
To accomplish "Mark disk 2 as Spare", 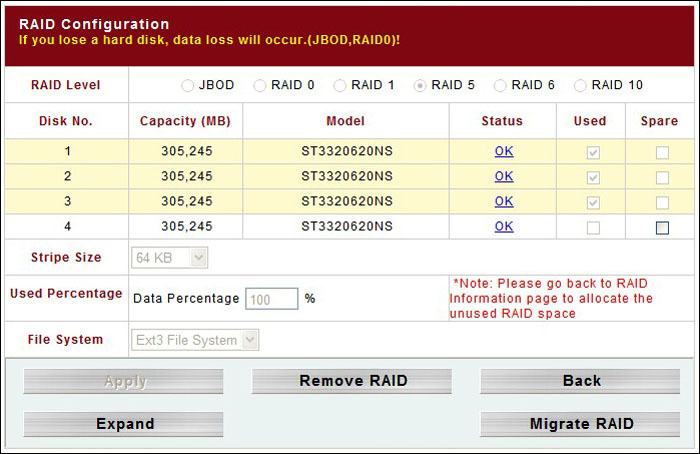I will coord(662,178).
